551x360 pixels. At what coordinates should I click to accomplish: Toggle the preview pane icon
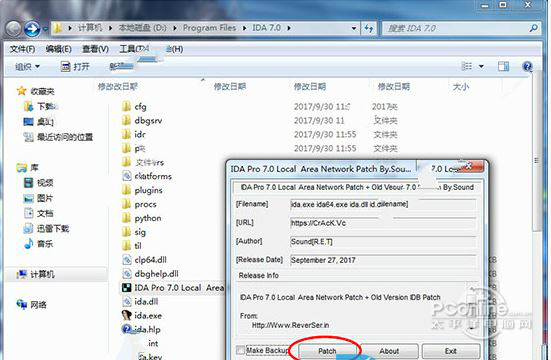click(503, 66)
